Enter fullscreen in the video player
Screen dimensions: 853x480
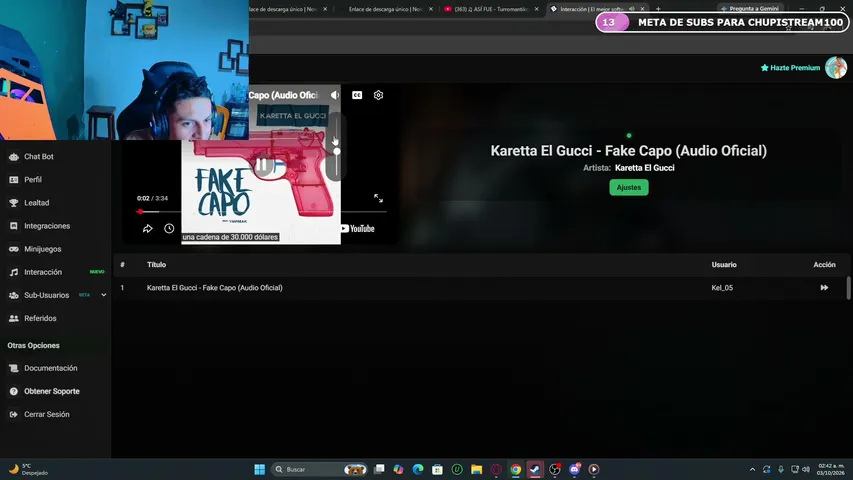(x=379, y=199)
